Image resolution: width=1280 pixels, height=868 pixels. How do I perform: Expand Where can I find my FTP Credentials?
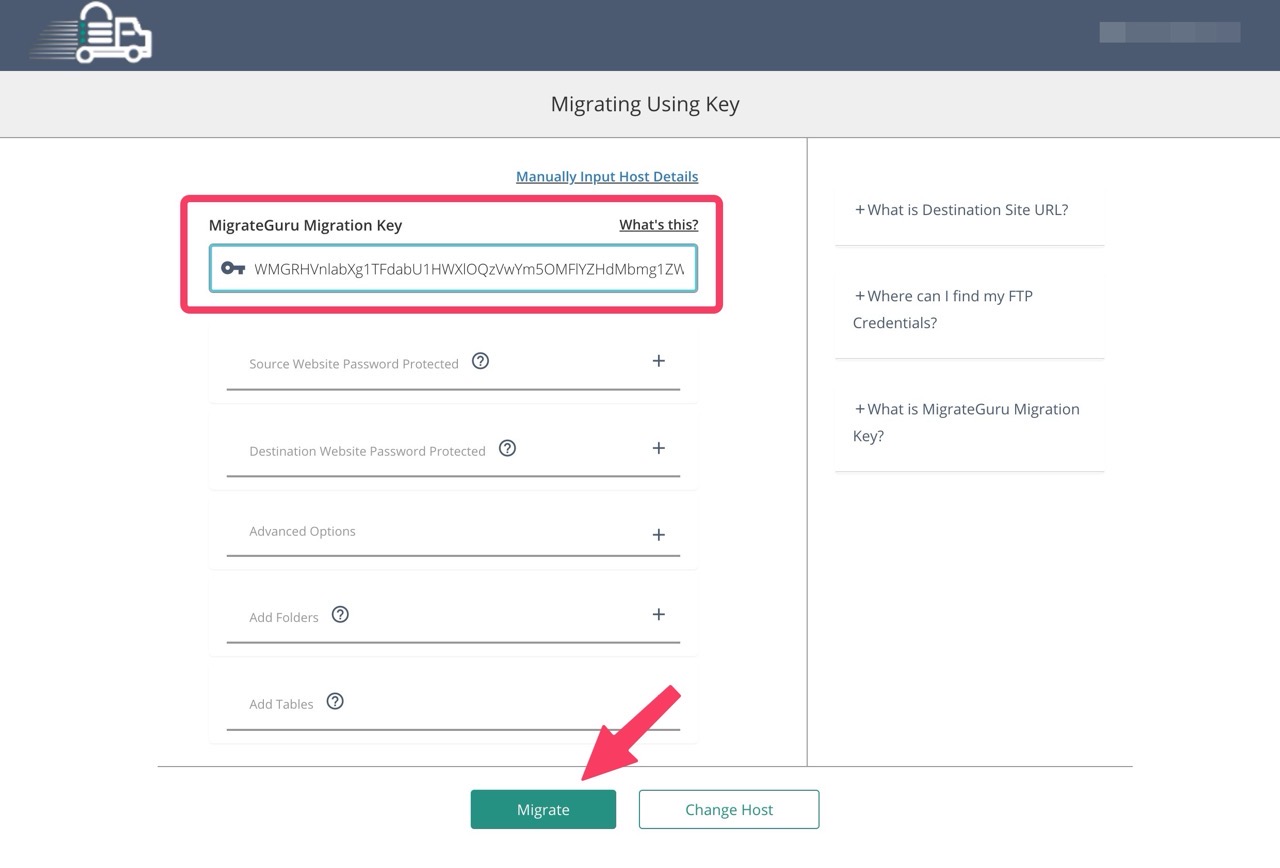coord(943,309)
